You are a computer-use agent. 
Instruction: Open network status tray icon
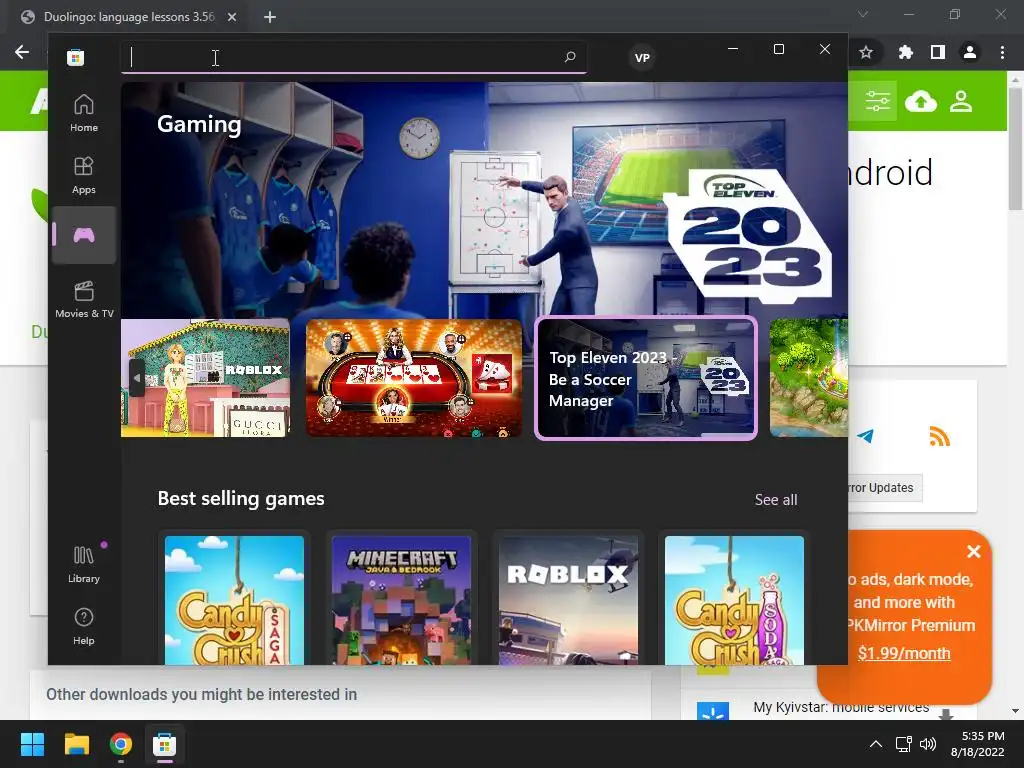point(904,744)
